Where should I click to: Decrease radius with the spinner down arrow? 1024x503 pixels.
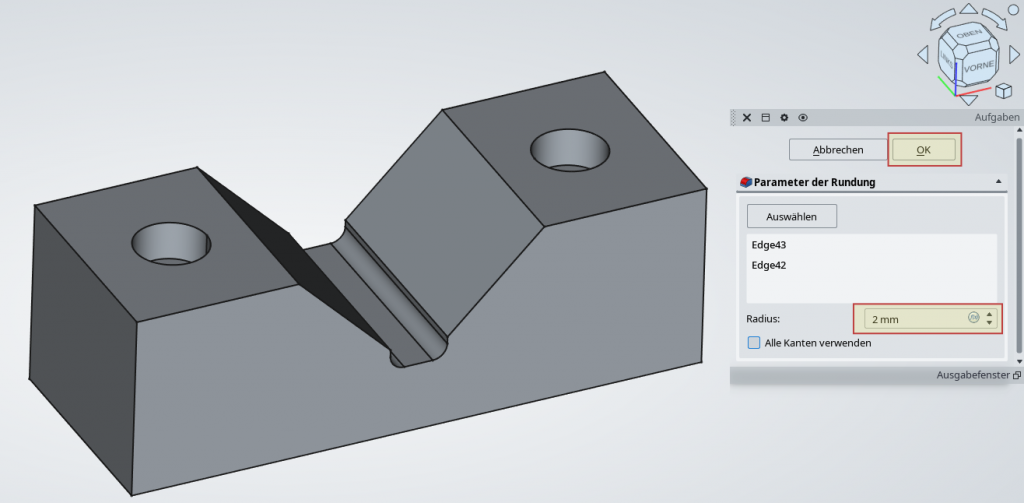990,323
